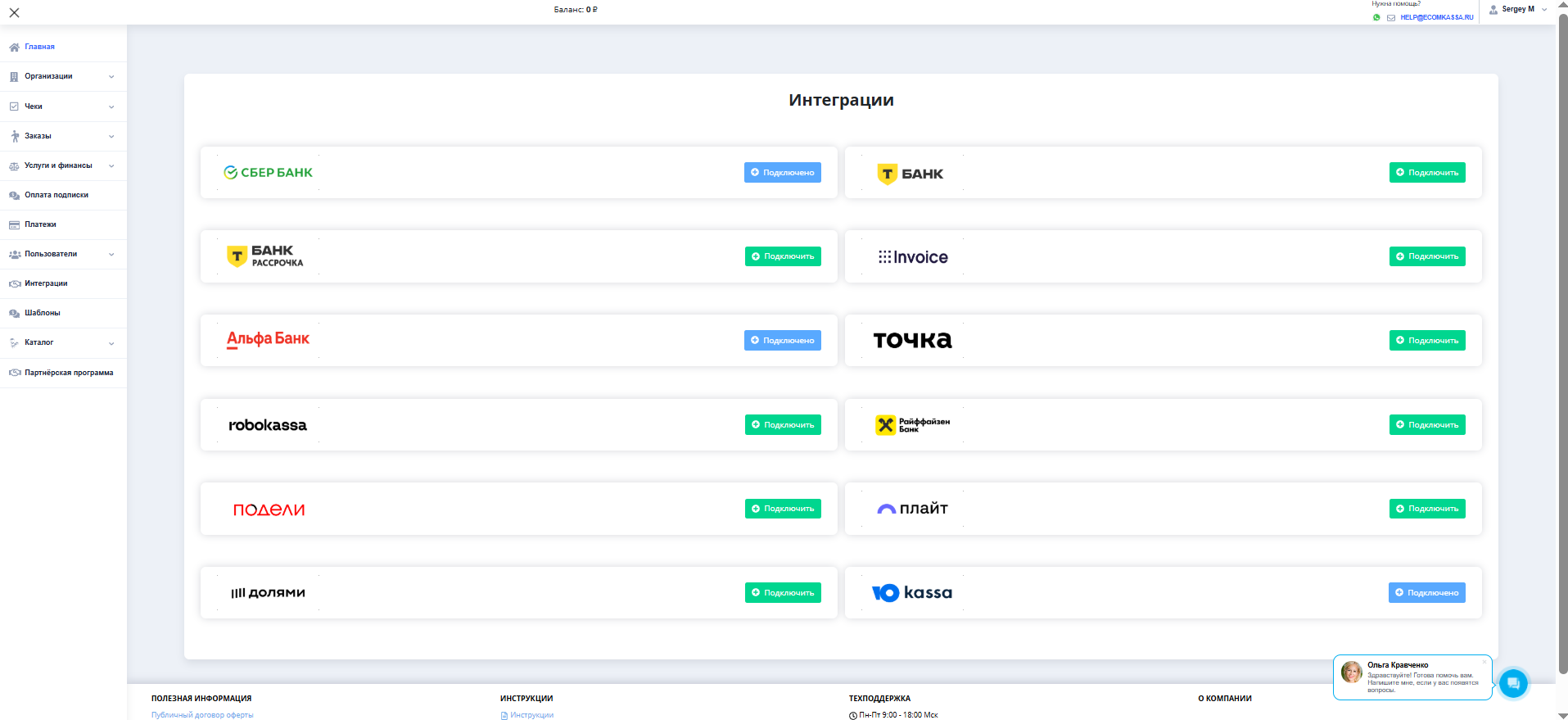Click the Плайт logo
1568x720 pixels.
pyautogui.click(x=912, y=509)
